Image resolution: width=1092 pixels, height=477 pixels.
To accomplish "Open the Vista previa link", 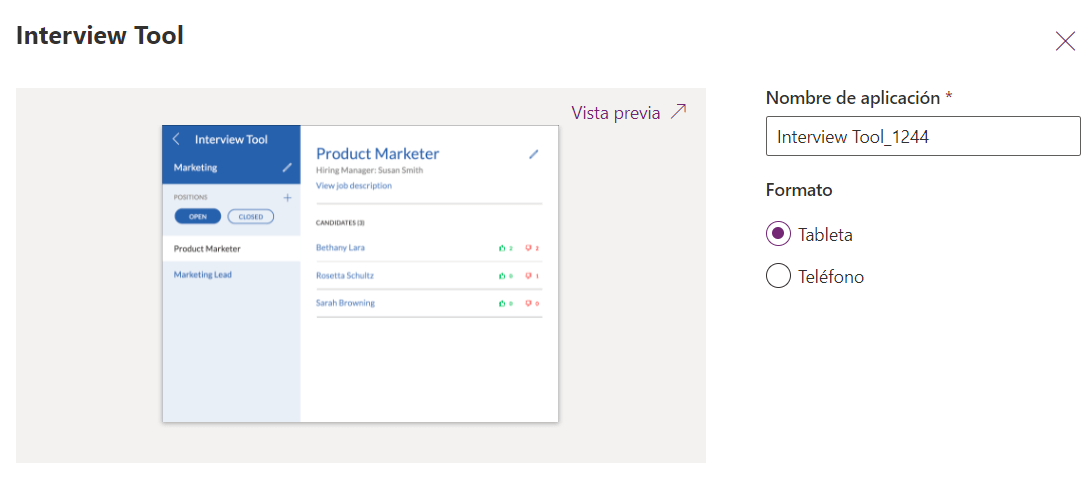I will [x=616, y=113].
